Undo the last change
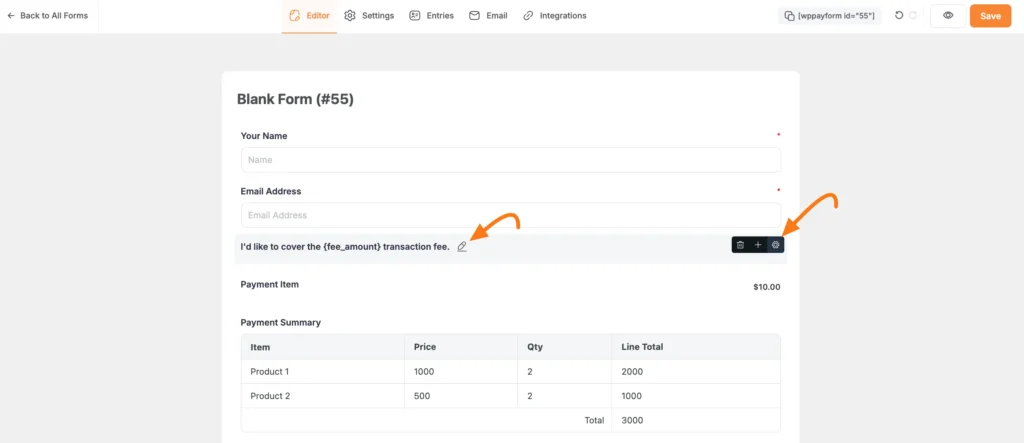The image size is (1024, 443). 899,16
